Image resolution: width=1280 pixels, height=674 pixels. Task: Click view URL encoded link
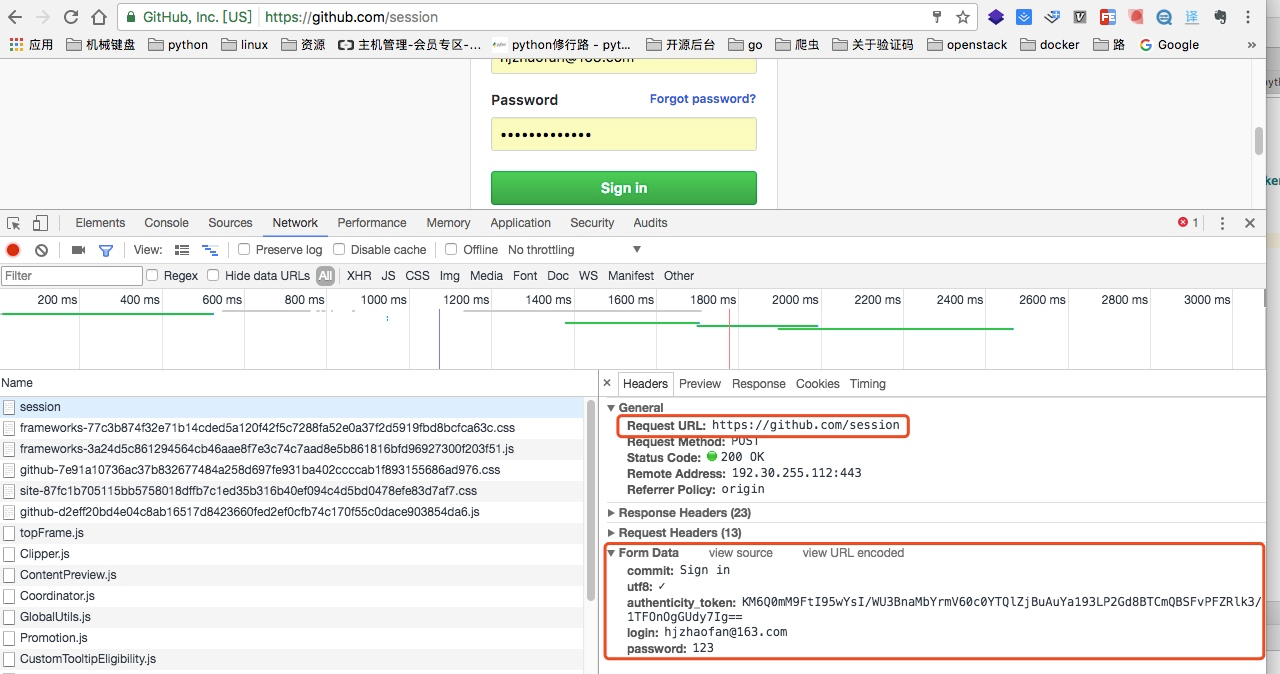coord(853,553)
